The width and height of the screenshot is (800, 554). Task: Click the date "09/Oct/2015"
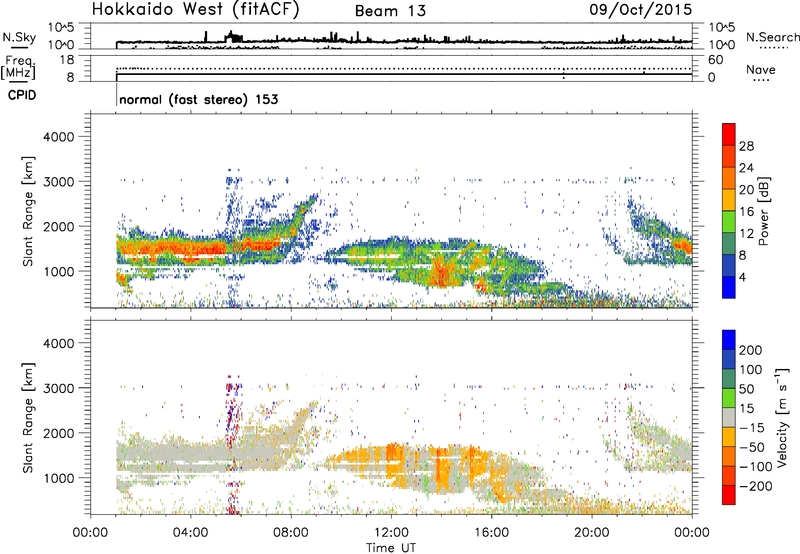(x=641, y=10)
